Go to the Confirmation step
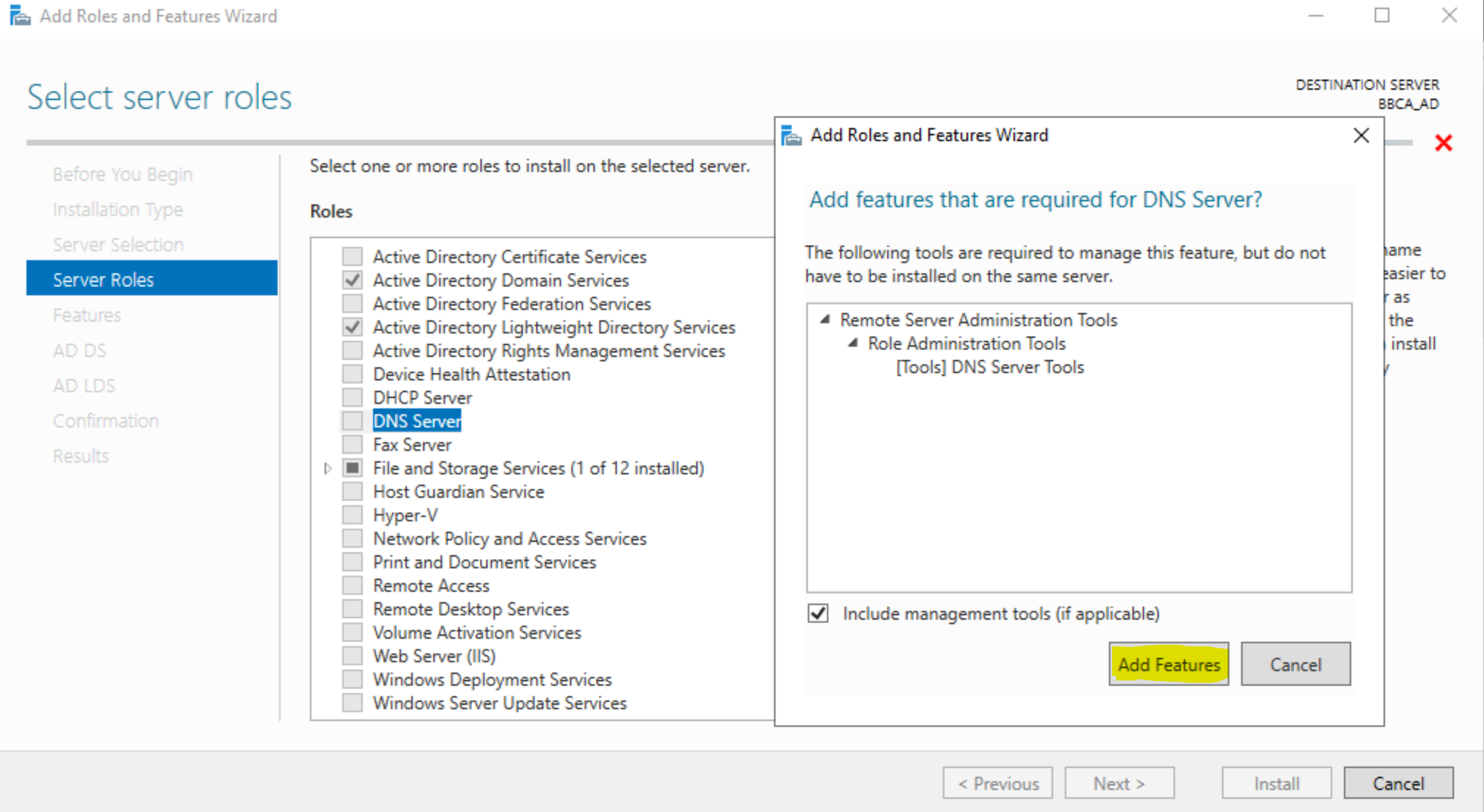The height and width of the screenshot is (812, 1484). [106, 421]
